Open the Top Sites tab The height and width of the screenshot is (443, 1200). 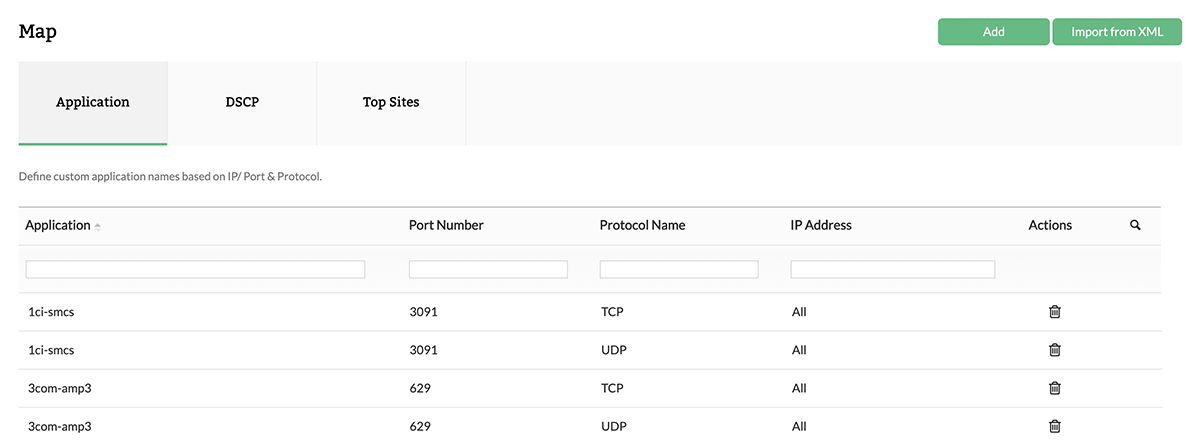[391, 102]
